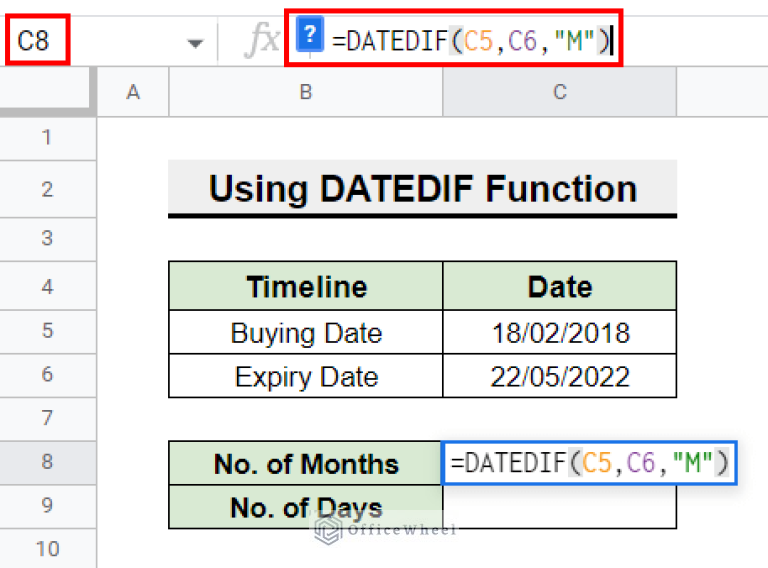Select the row 7 header
Viewport: 768px width, 568px height.
[x=48, y=419]
